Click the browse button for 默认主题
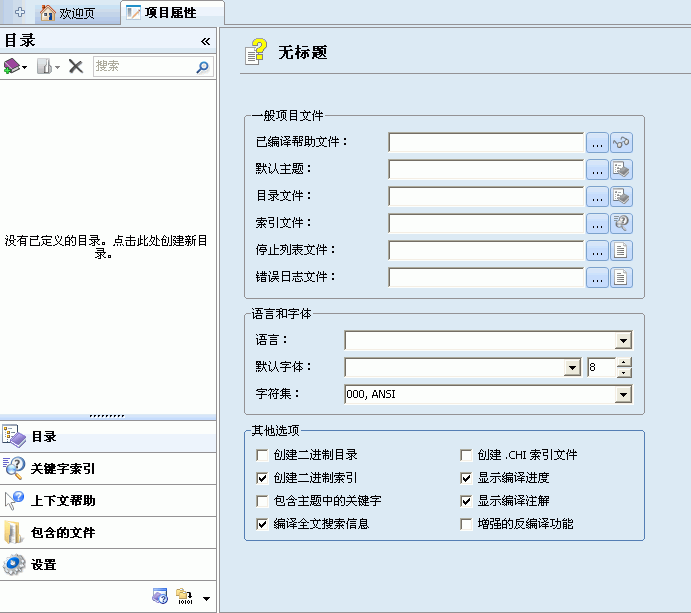This screenshot has height=613, width=691. point(597,170)
